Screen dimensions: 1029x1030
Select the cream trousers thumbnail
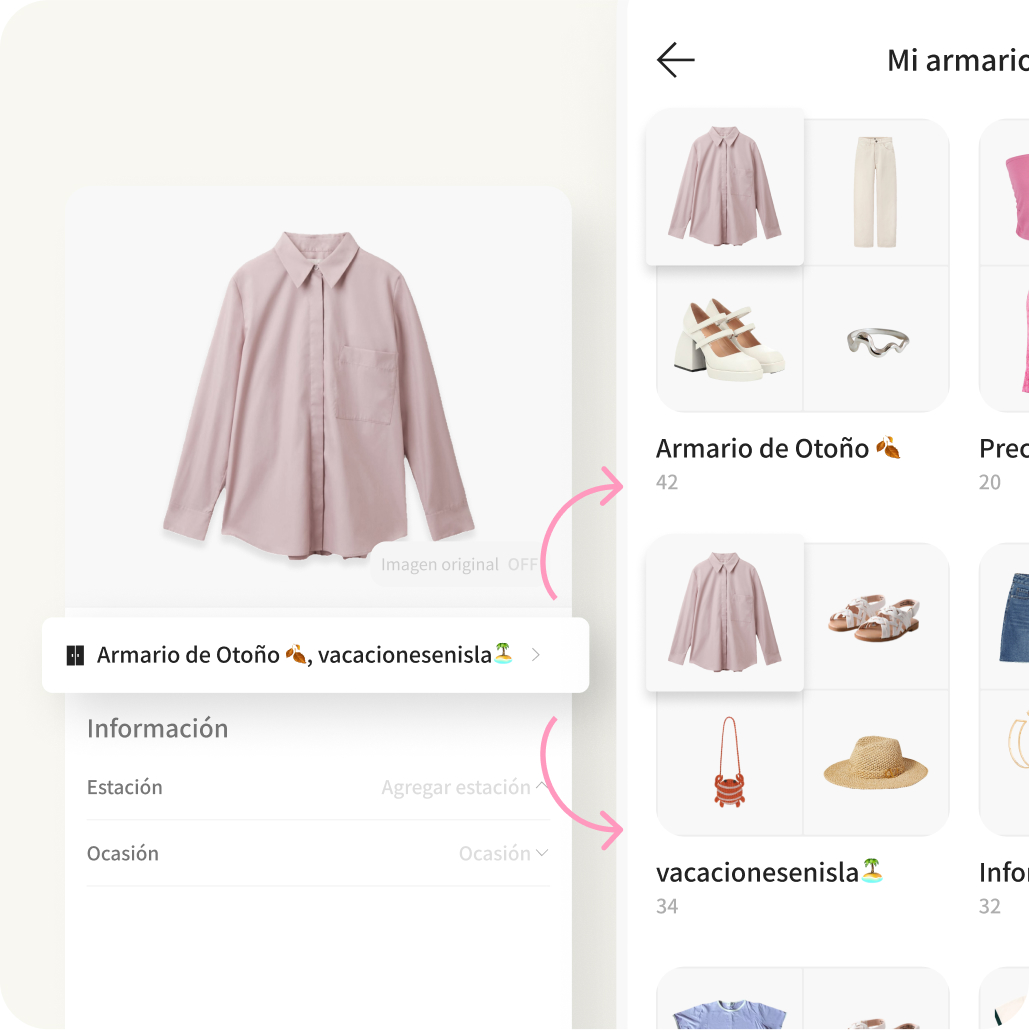[x=875, y=192]
